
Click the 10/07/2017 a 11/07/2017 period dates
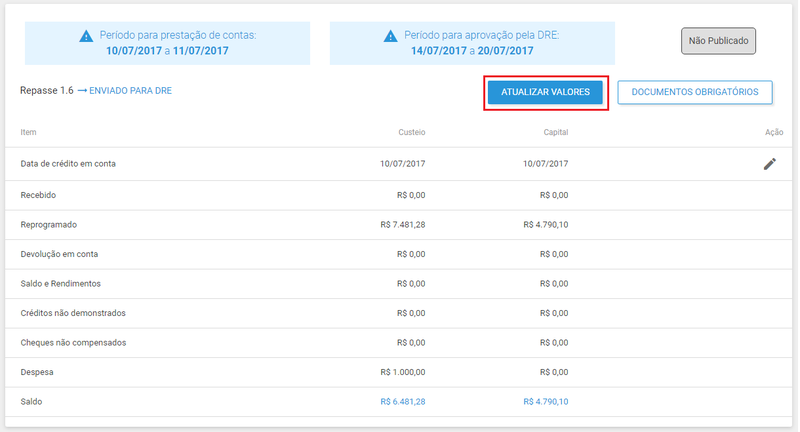pyautogui.click(x=167, y=51)
